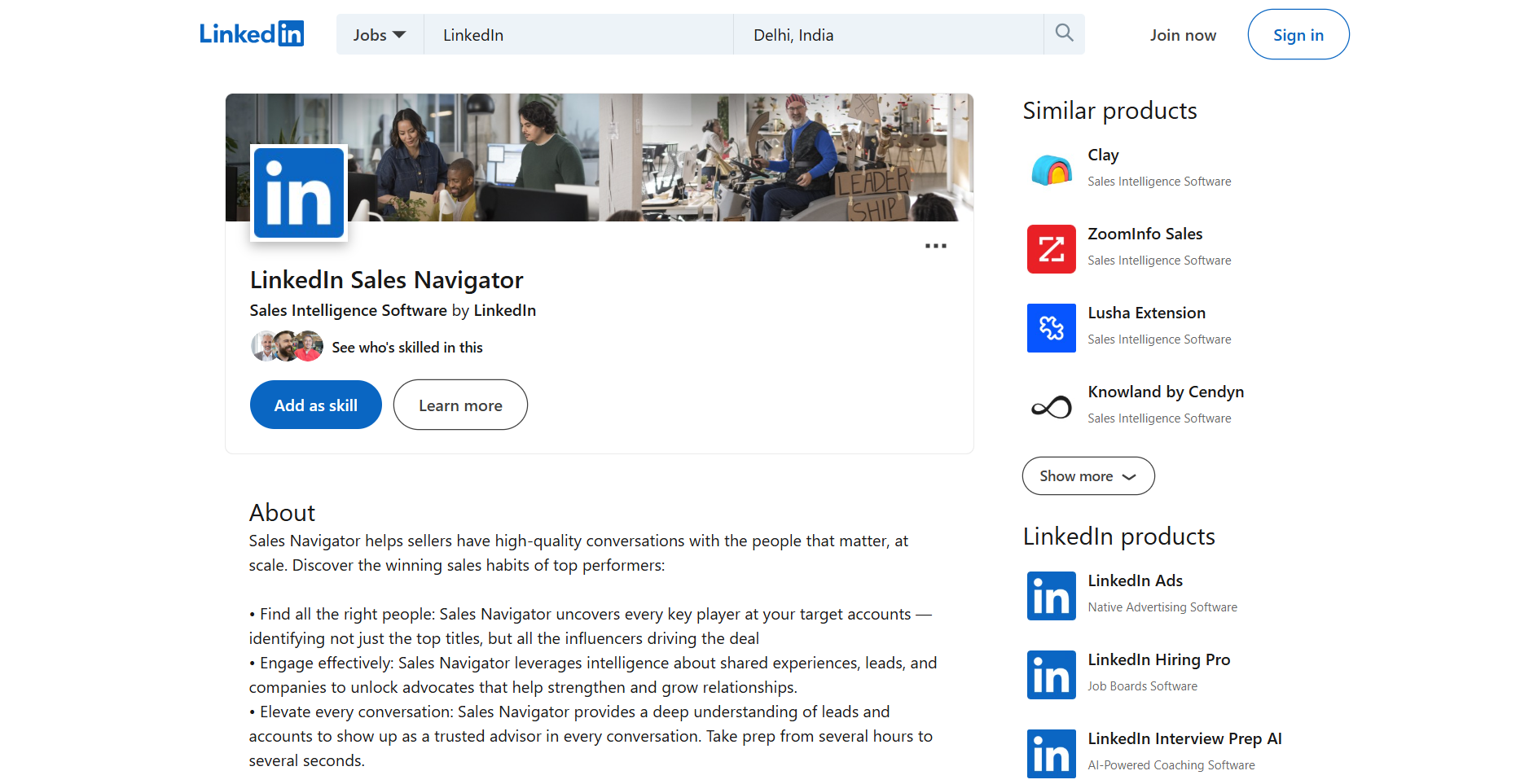Image resolution: width=1529 pixels, height=784 pixels.
Task: Click the LinkedIn products heading
Action: (x=1118, y=536)
